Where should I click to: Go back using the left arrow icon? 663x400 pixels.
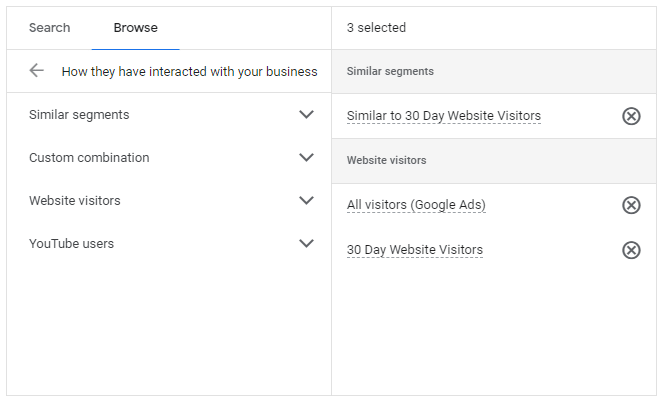37,71
